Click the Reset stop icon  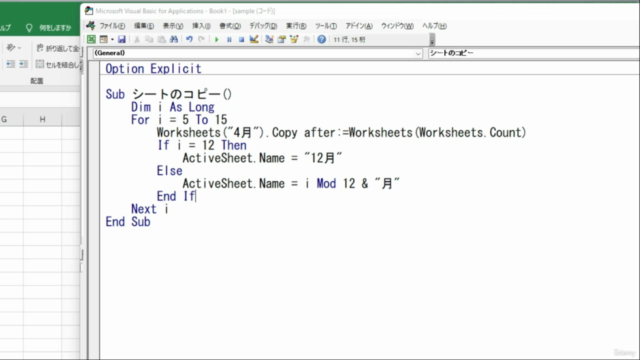tap(241, 39)
